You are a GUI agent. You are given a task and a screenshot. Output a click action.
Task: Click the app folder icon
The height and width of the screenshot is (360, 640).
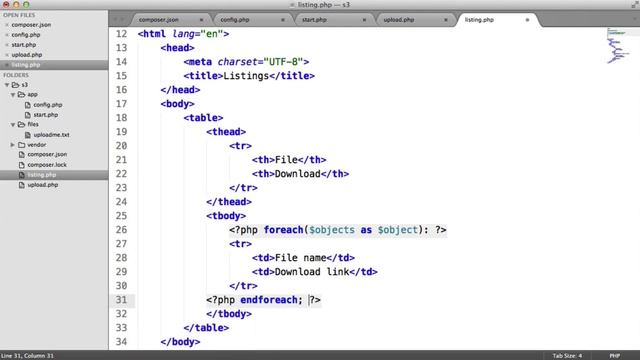pos(22,95)
